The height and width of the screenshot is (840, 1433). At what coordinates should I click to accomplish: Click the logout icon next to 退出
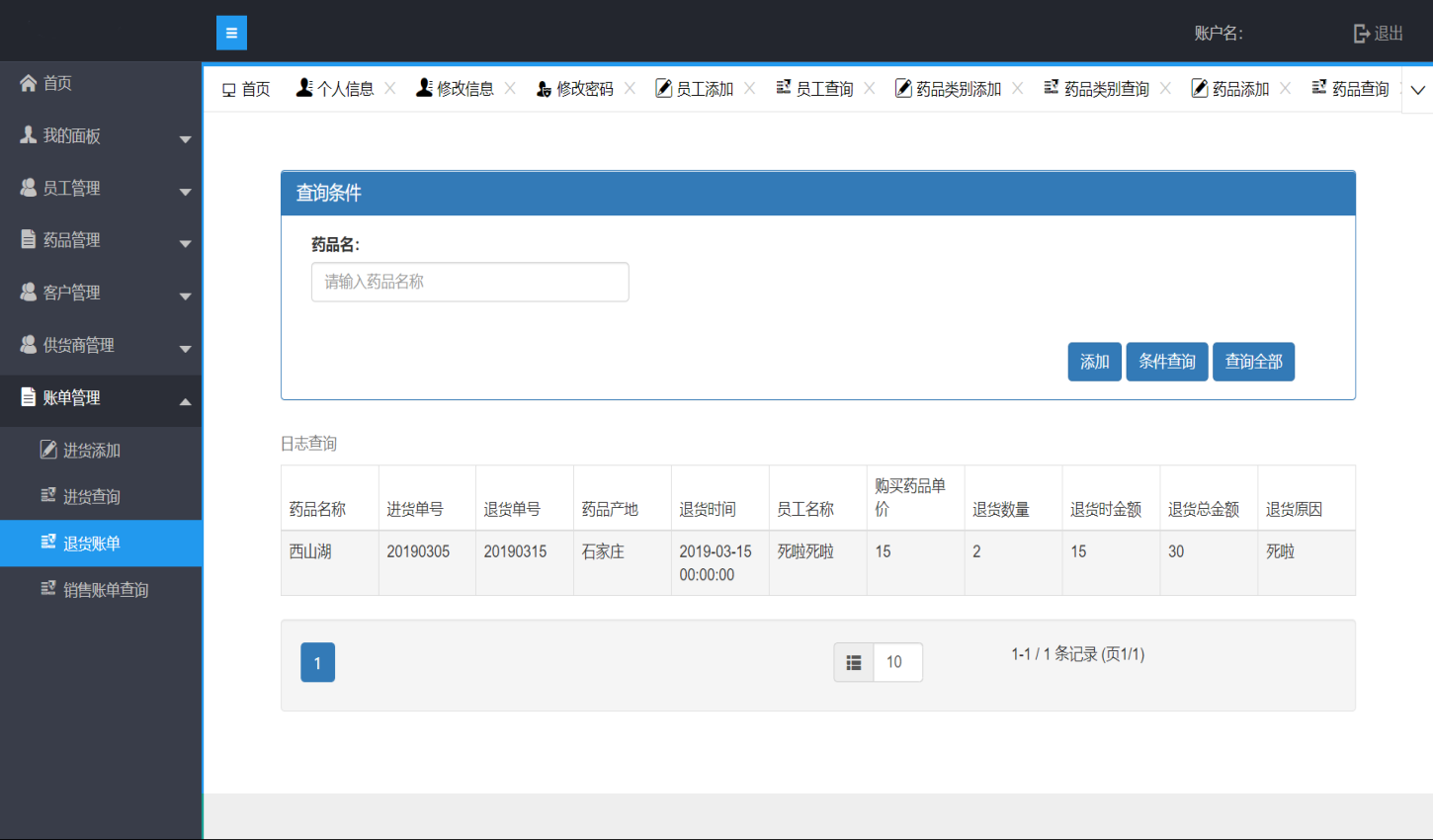click(1362, 34)
